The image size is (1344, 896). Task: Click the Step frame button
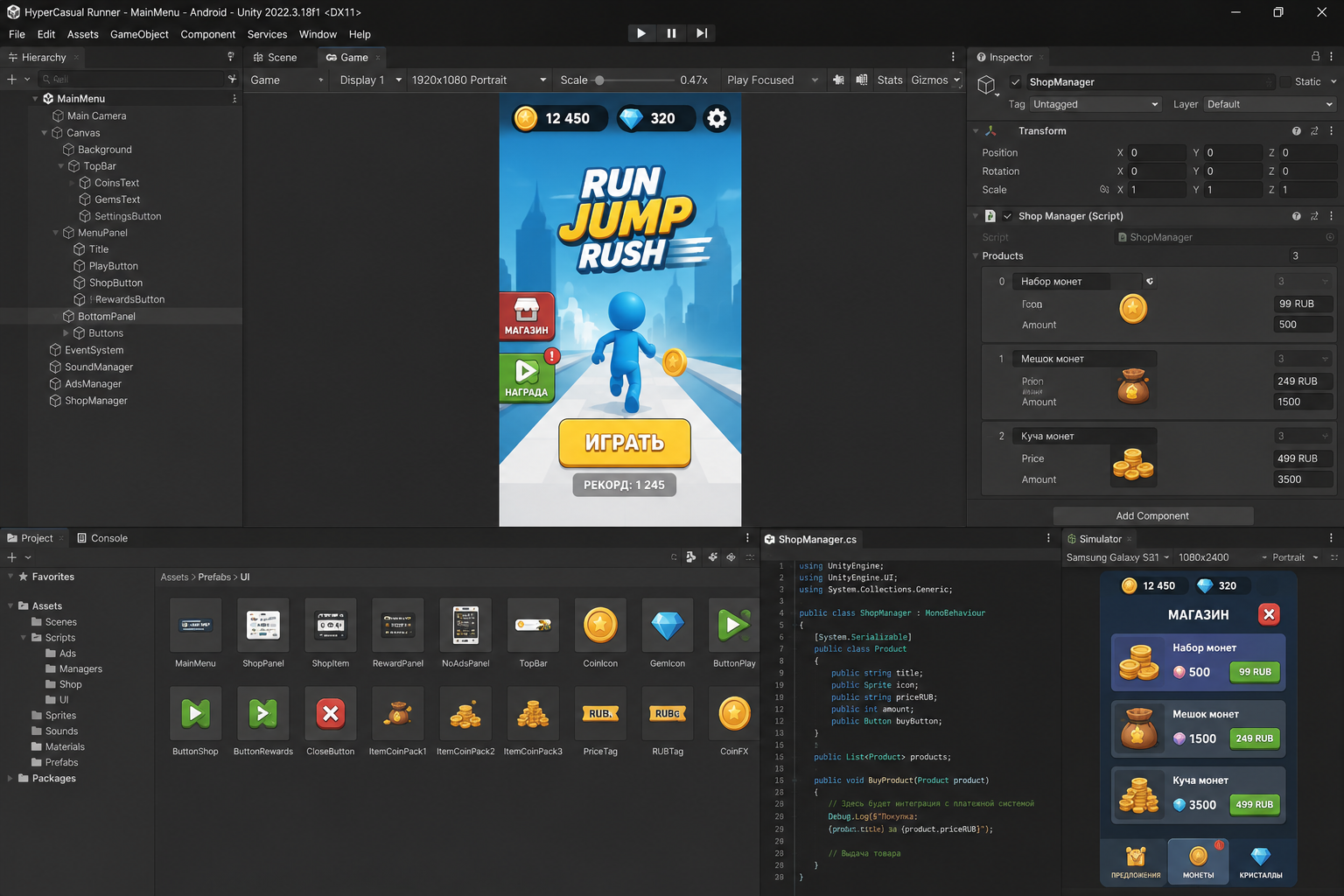click(702, 33)
